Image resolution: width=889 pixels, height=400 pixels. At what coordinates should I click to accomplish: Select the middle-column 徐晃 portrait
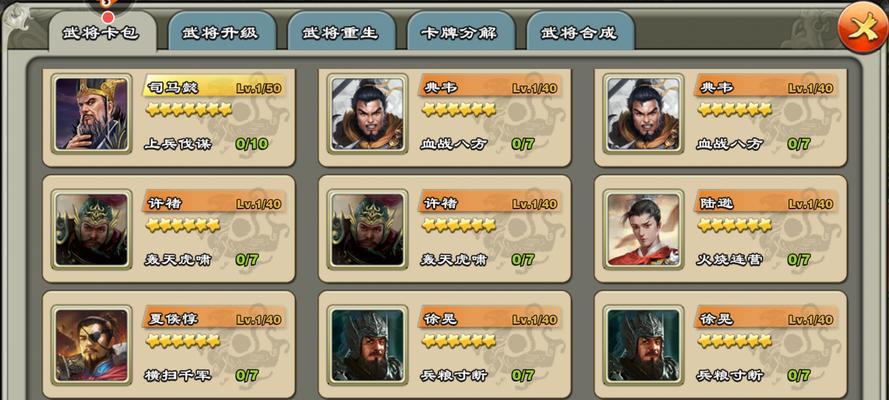(x=367, y=345)
